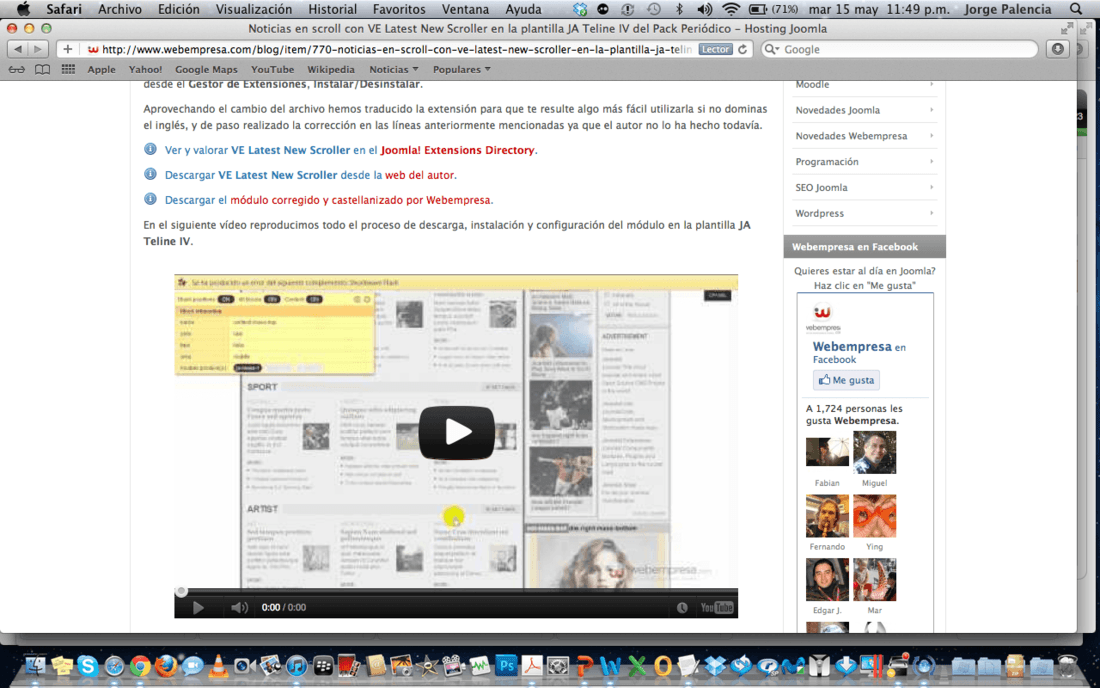This screenshot has height=688, width=1100.
Task: Open the Edición menu
Action: (x=178, y=9)
